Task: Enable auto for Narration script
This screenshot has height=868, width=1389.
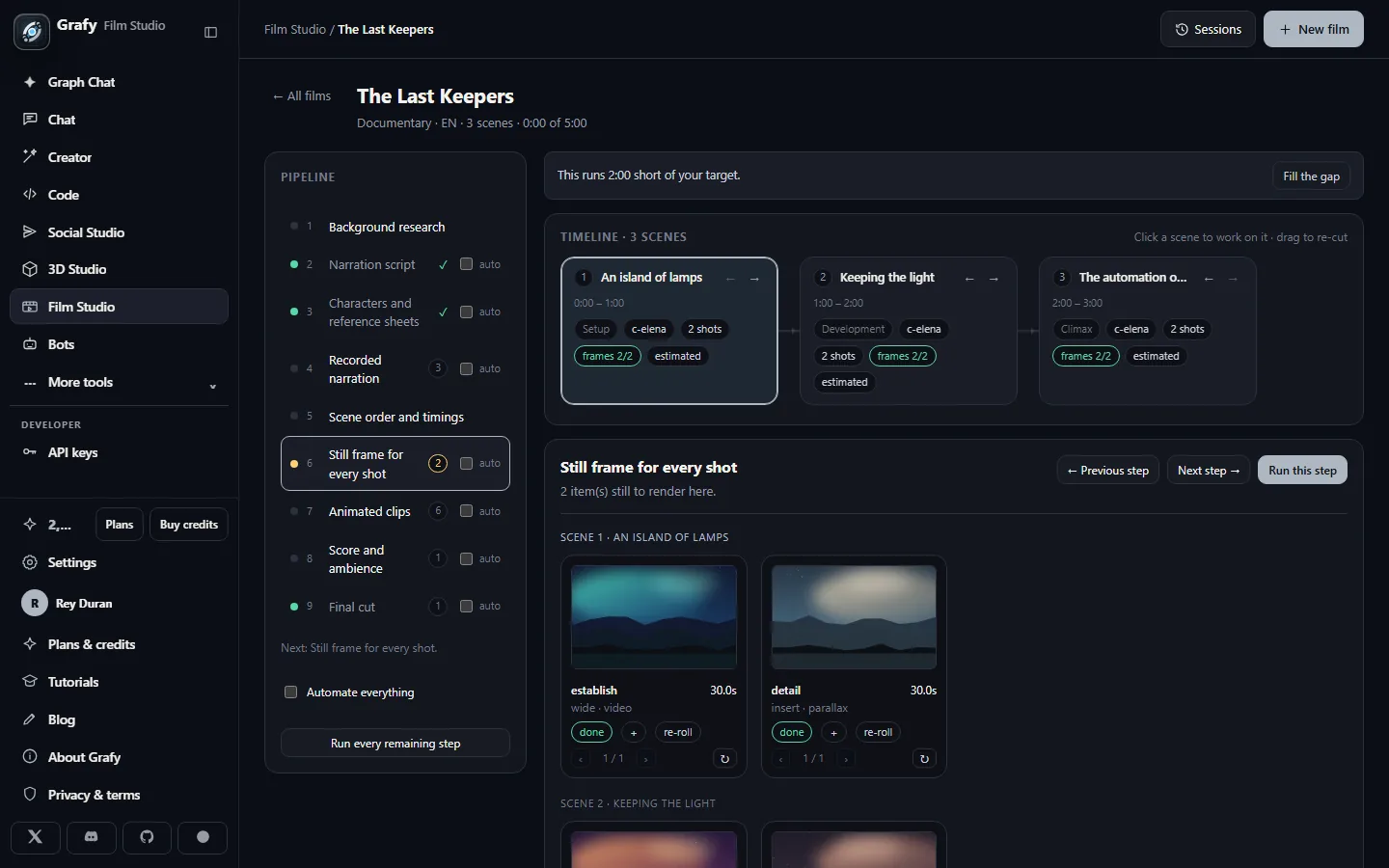Action: pos(466,264)
